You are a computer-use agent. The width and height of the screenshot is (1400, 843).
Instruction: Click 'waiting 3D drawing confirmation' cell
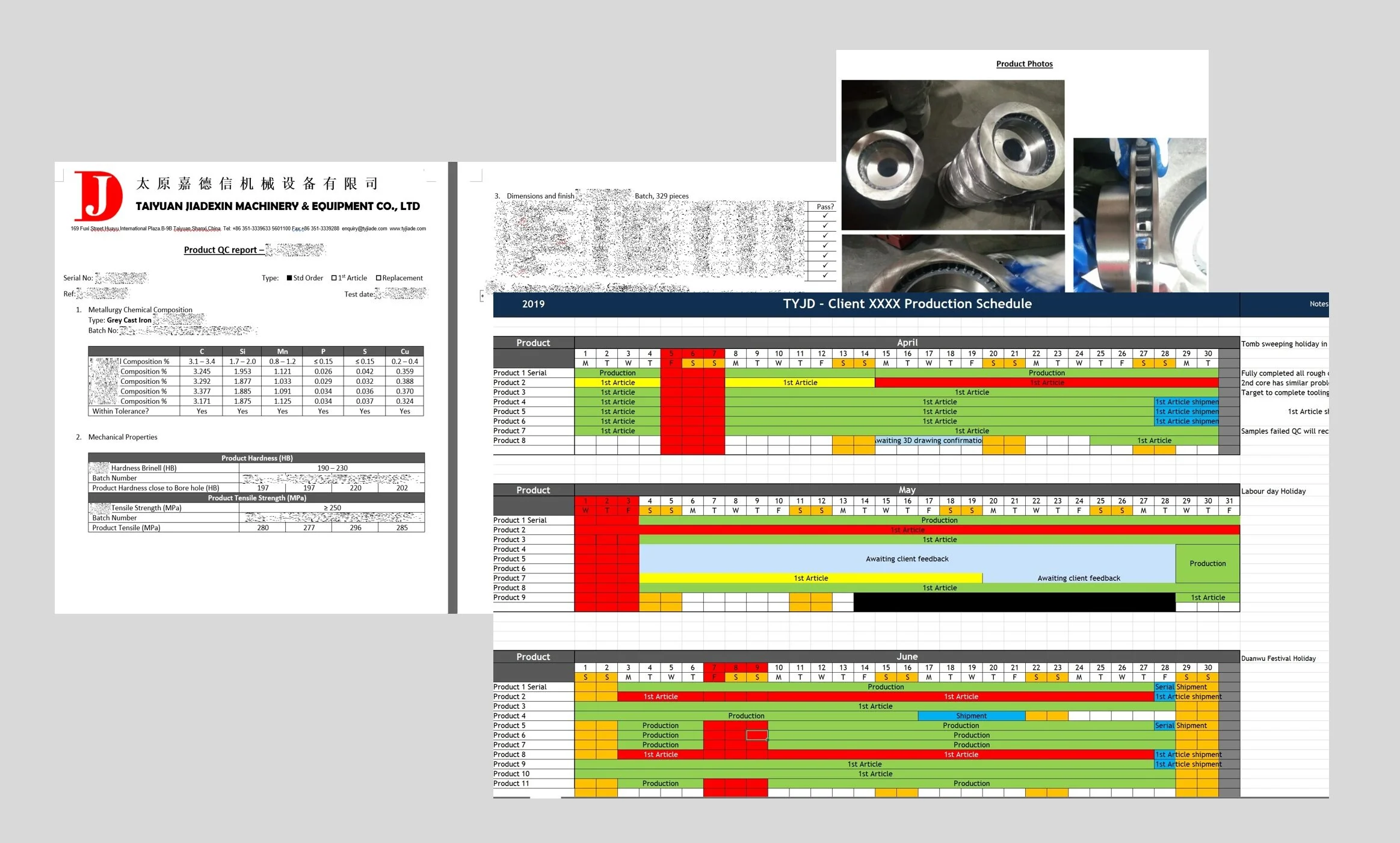[x=928, y=440]
